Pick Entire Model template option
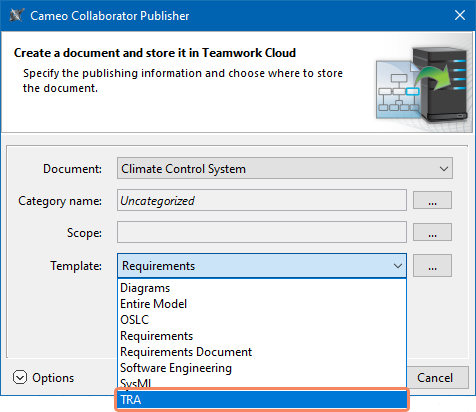The height and width of the screenshot is (412, 476). [262, 304]
